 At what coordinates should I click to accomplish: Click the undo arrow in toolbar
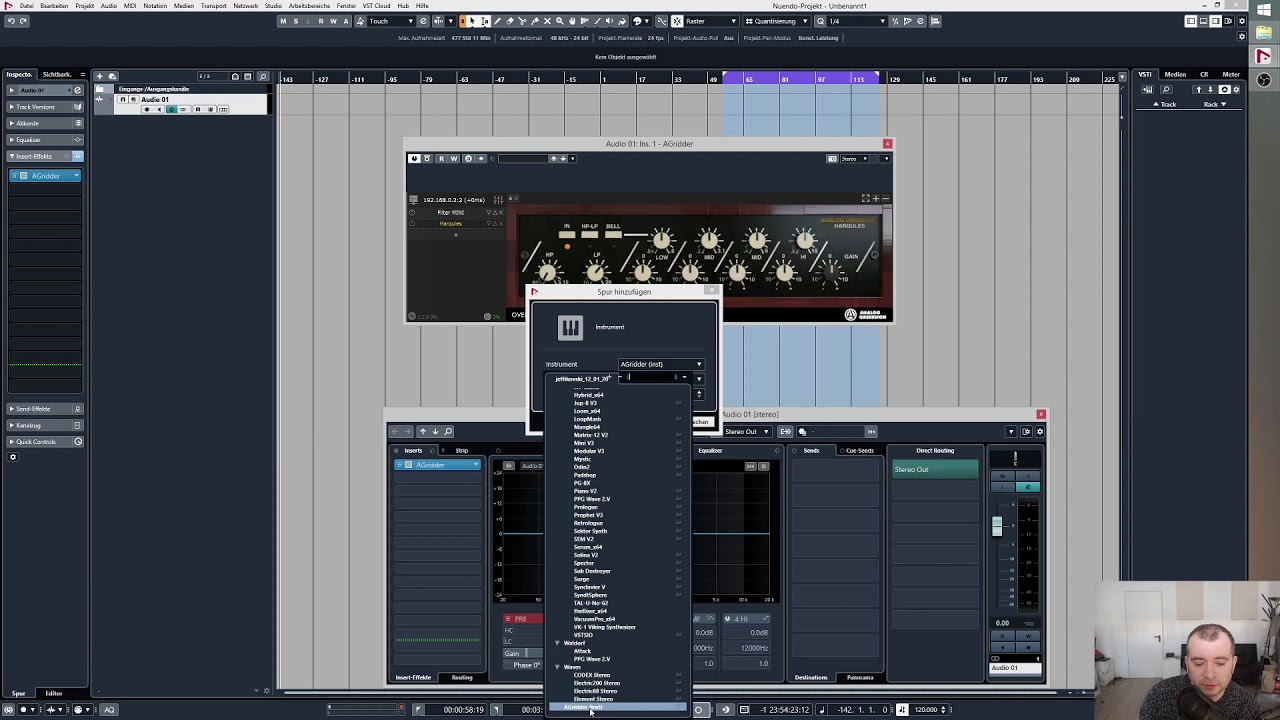(10, 21)
